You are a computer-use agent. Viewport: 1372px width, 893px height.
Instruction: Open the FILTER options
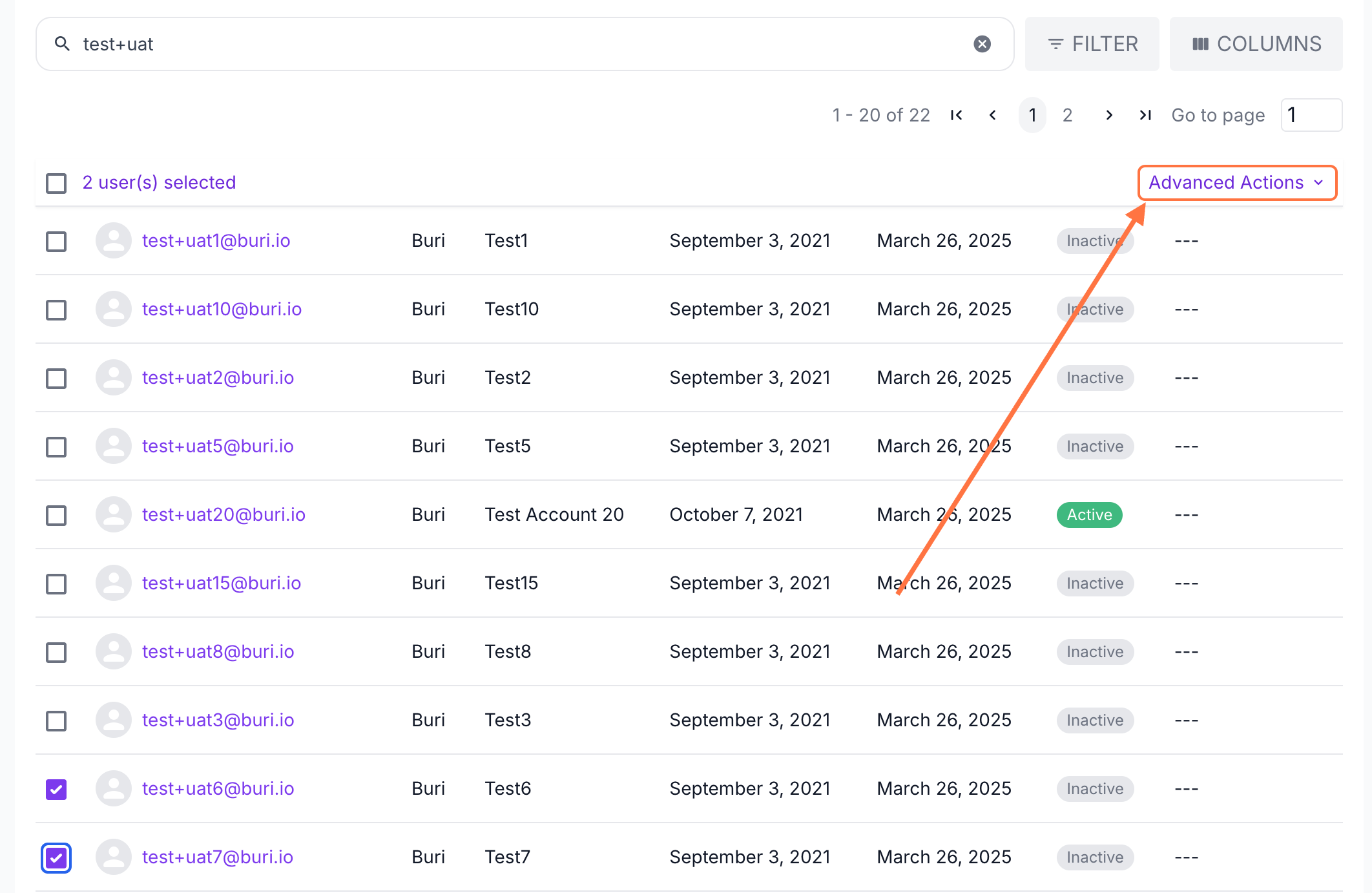click(1092, 44)
